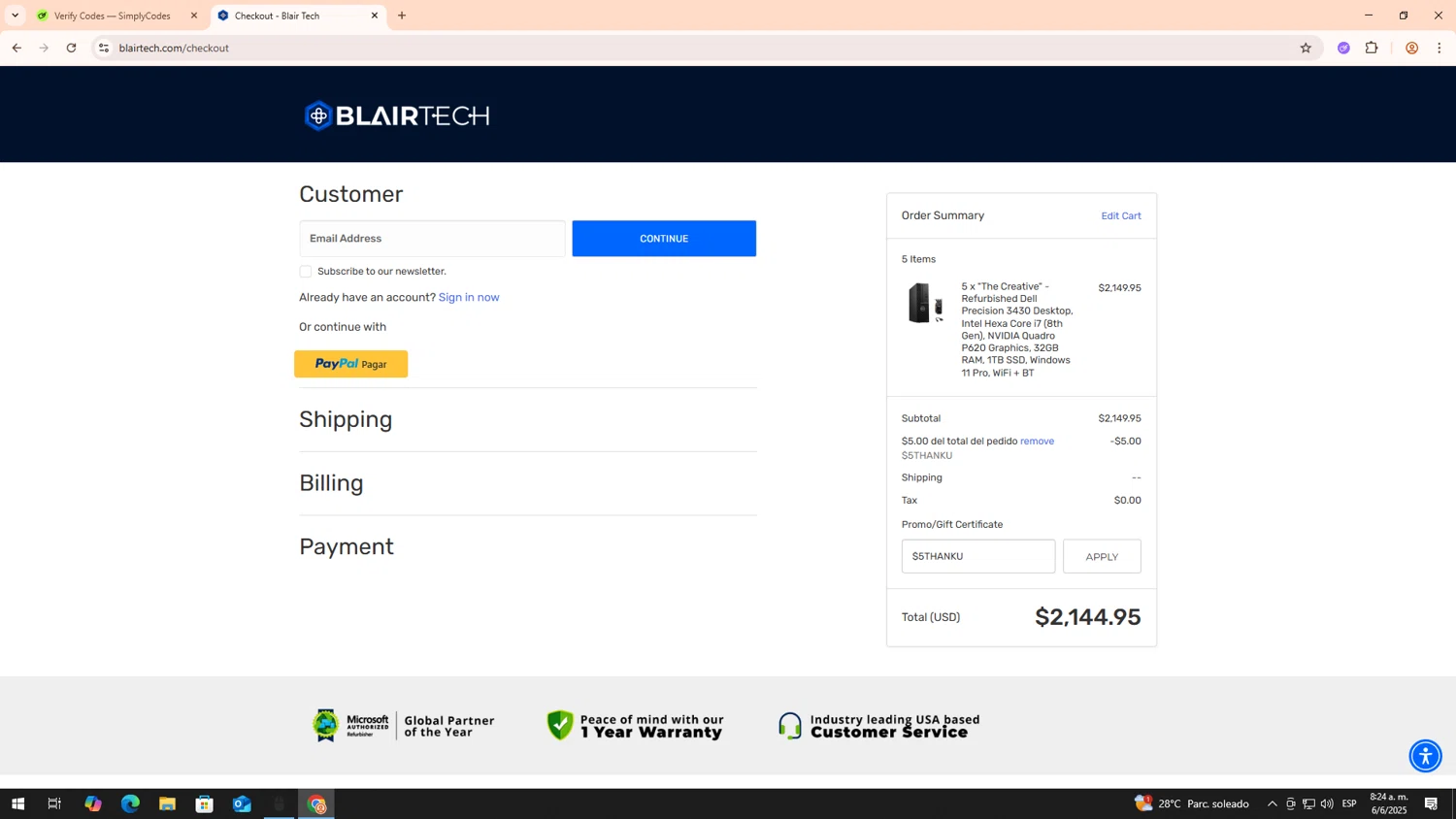Open the volume control in system tray

(1327, 803)
